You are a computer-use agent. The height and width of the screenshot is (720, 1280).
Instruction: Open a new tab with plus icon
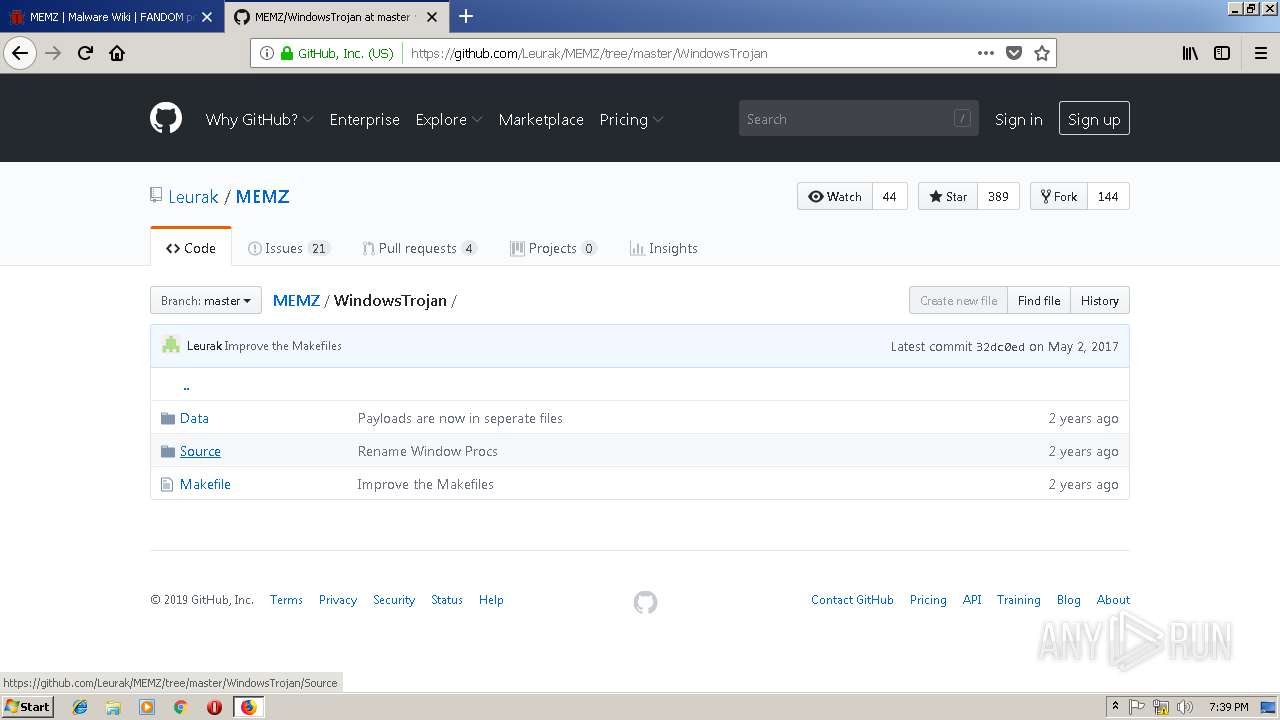(x=466, y=16)
